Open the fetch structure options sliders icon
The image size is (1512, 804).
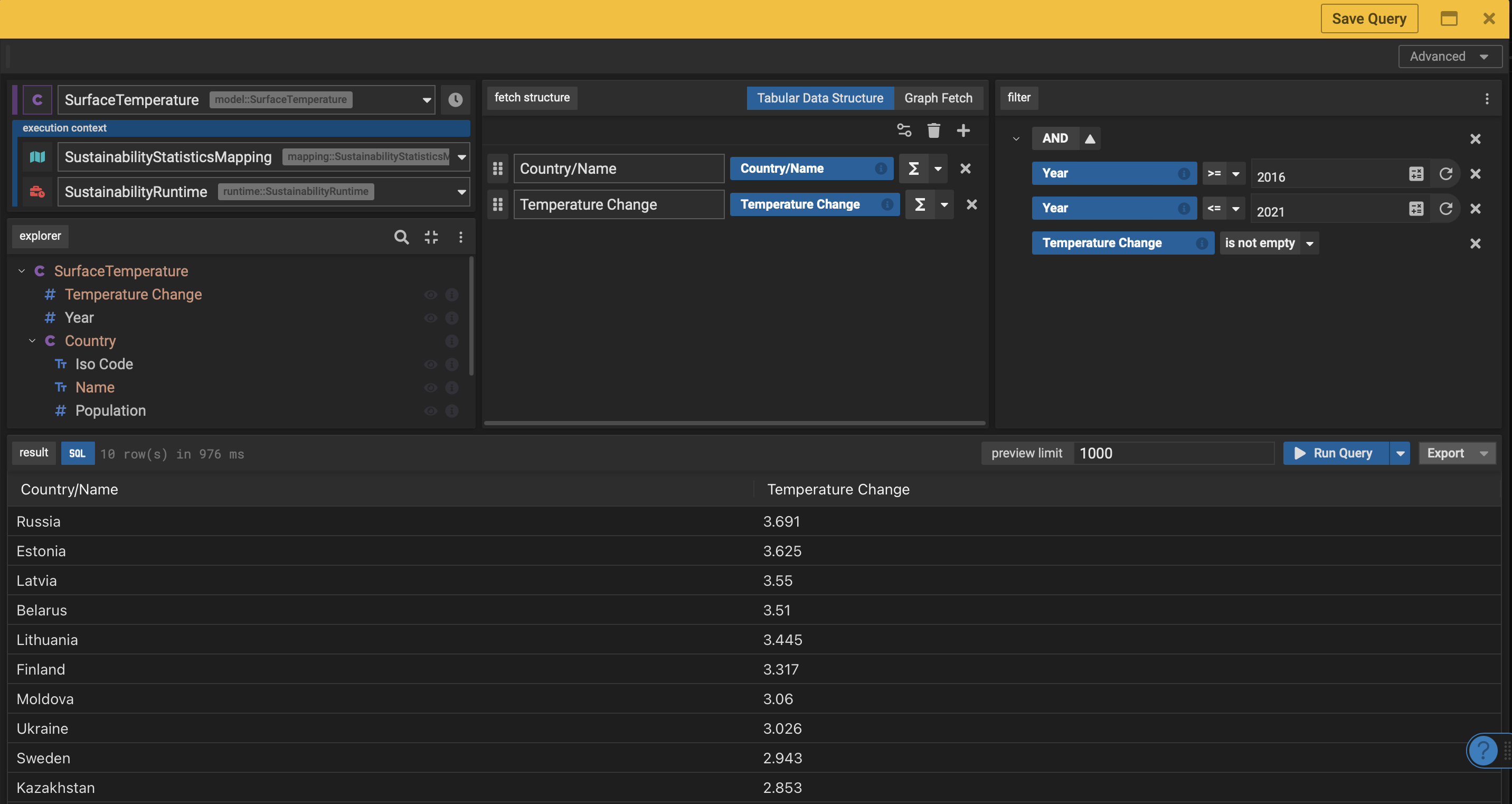(x=904, y=130)
